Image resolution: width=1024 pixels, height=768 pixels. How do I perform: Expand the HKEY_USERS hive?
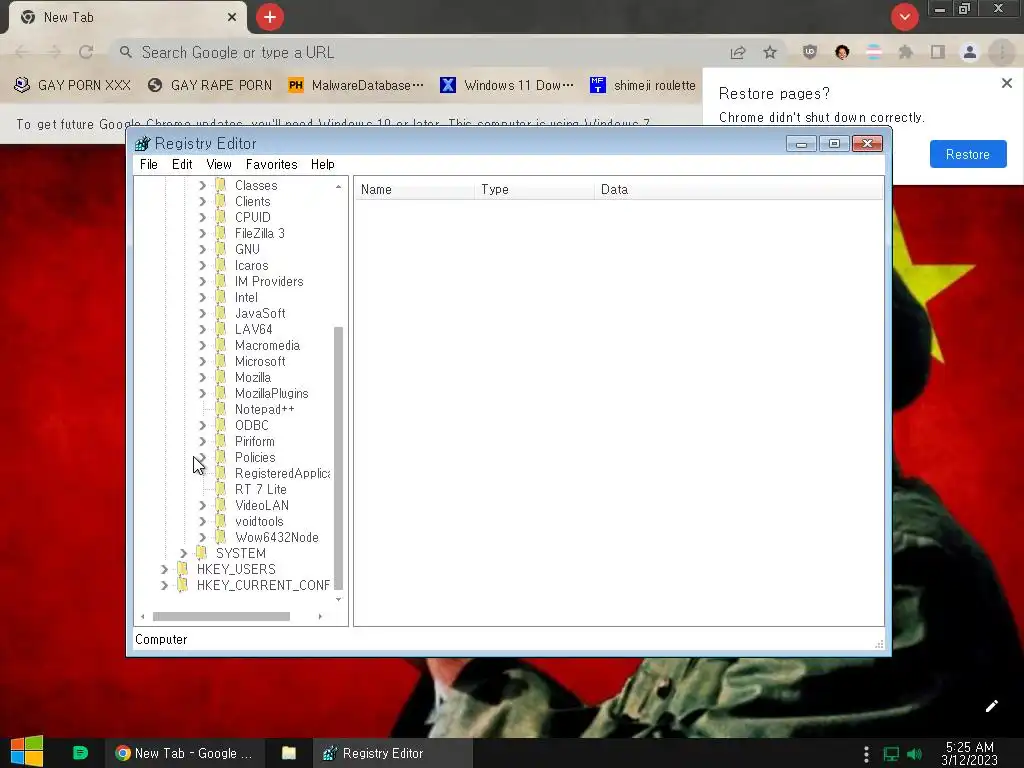[x=165, y=569]
